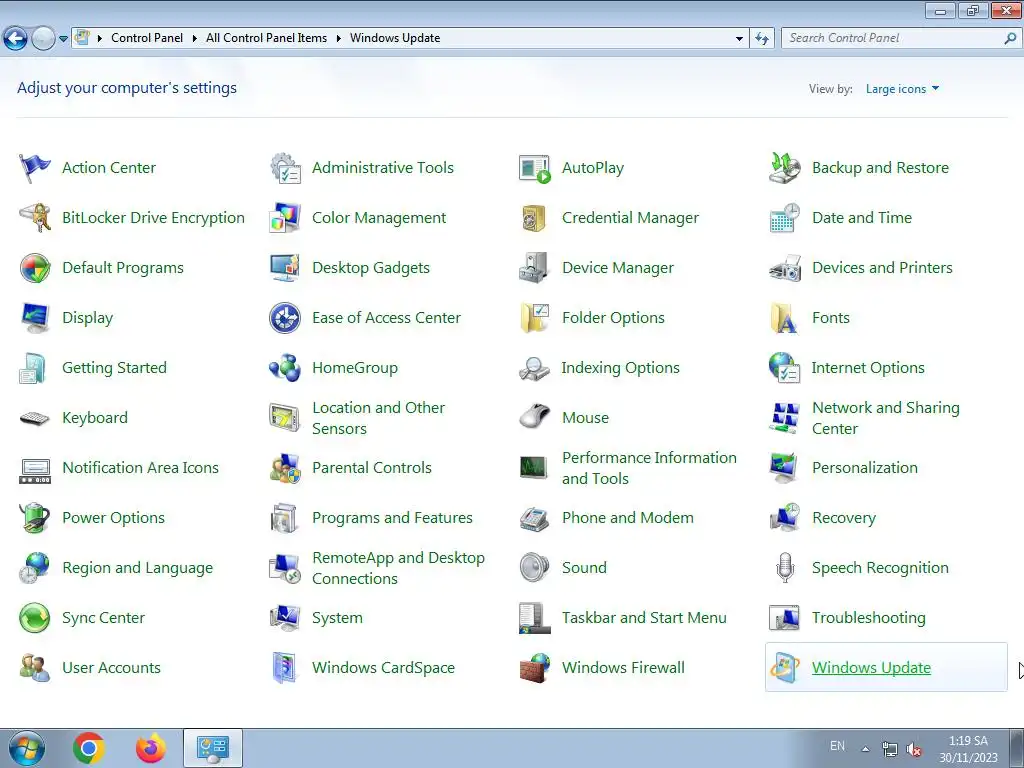Image resolution: width=1024 pixels, height=768 pixels.
Task: Click the search magnifier icon
Action: pyautogui.click(x=1010, y=39)
